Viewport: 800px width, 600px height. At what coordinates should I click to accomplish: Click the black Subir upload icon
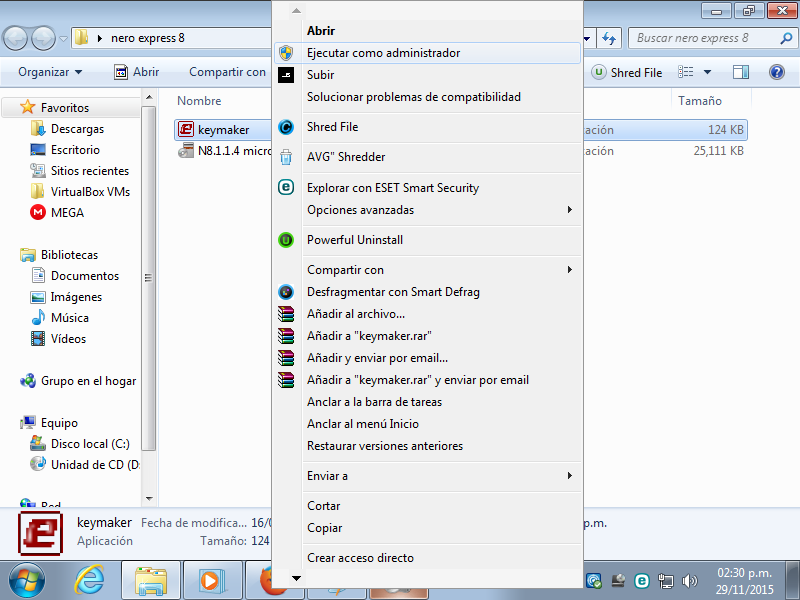[286, 74]
